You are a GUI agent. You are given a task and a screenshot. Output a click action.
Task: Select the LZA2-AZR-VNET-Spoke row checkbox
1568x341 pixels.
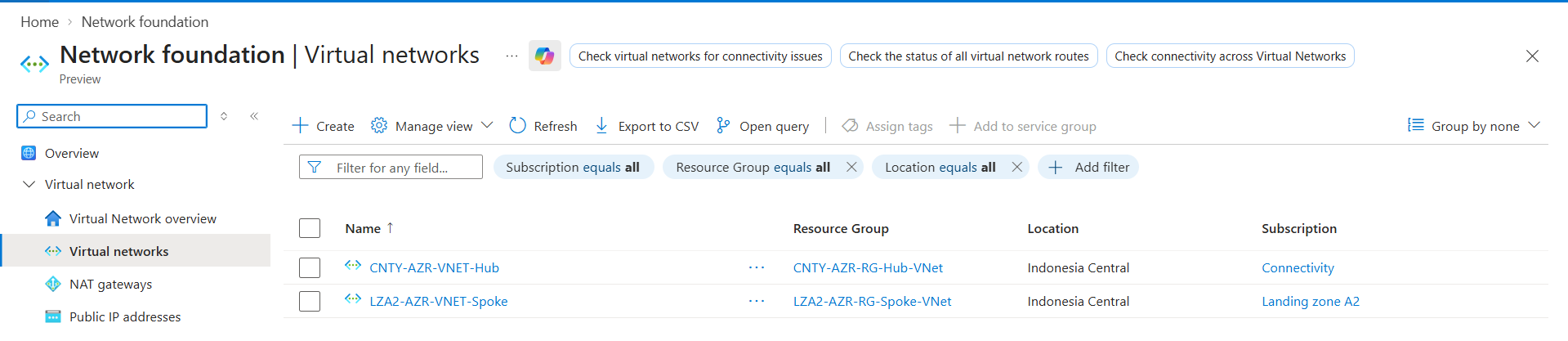click(310, 301)
